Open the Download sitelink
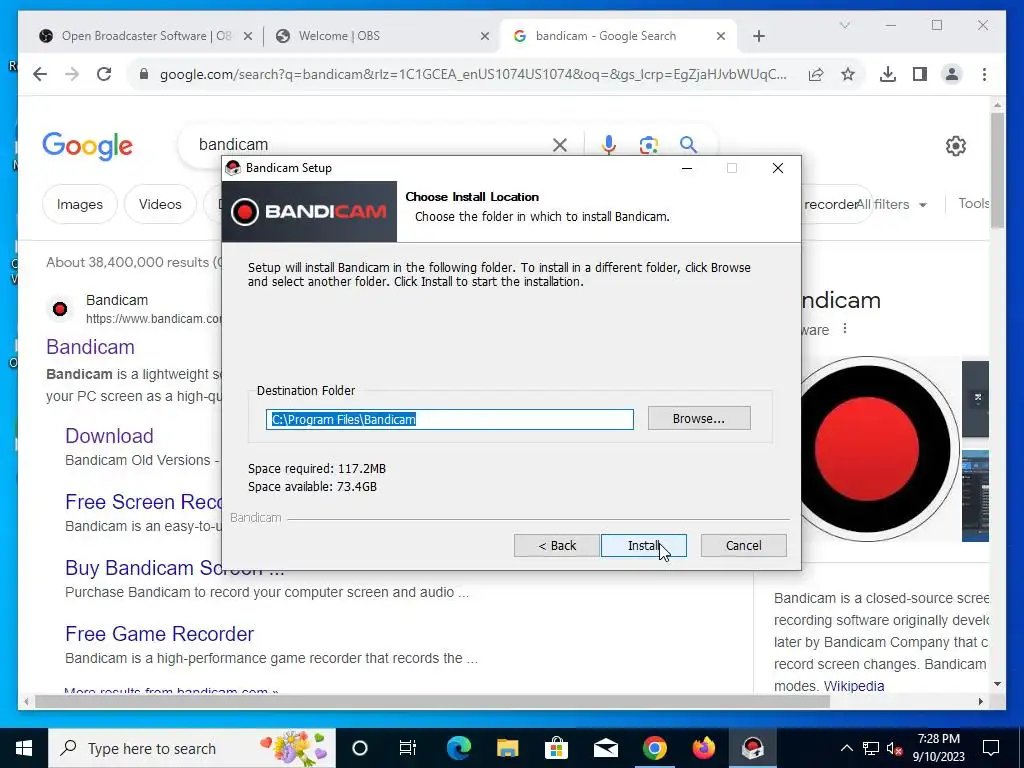The width and height of the screenshot is (1024, 768). [109, 436]
